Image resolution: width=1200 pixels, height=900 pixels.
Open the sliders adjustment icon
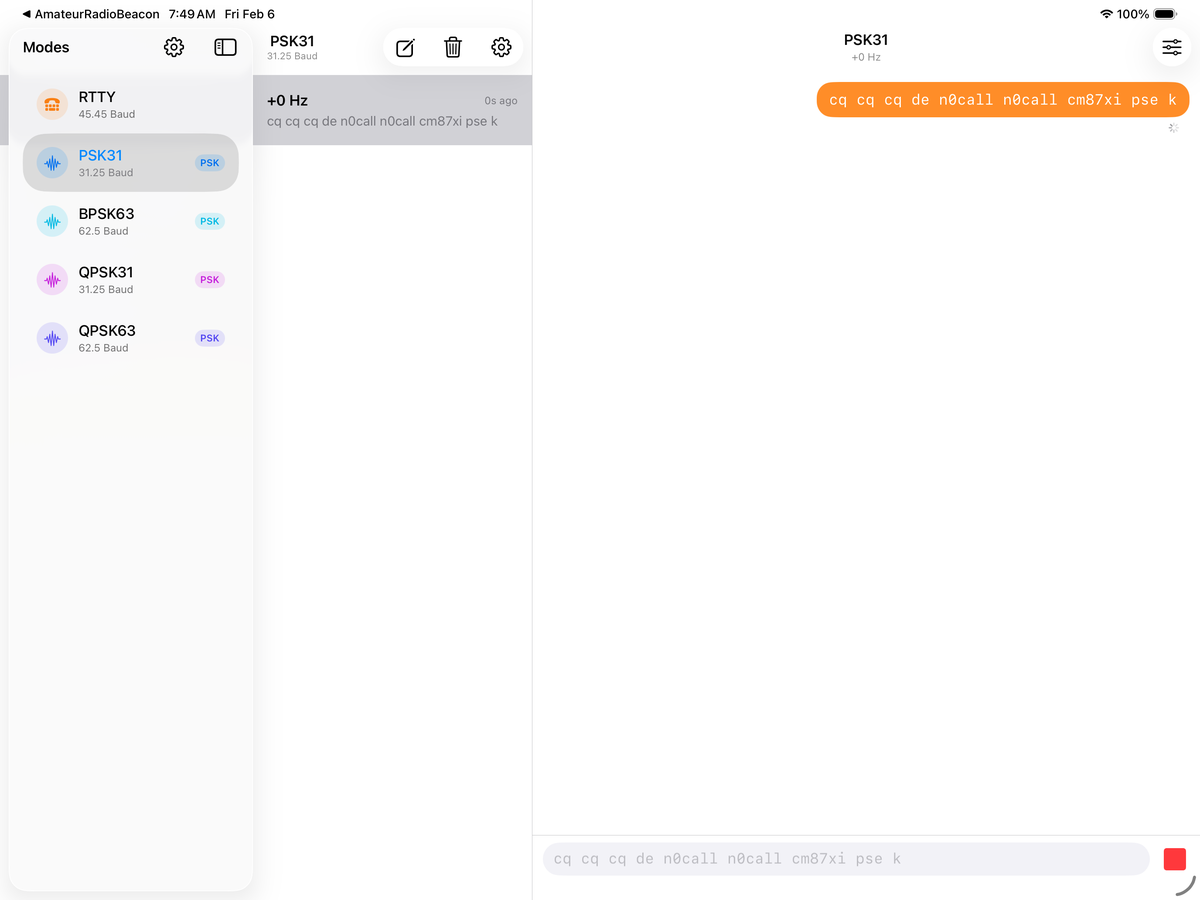pyautogui.click(x=1172, y=47)
